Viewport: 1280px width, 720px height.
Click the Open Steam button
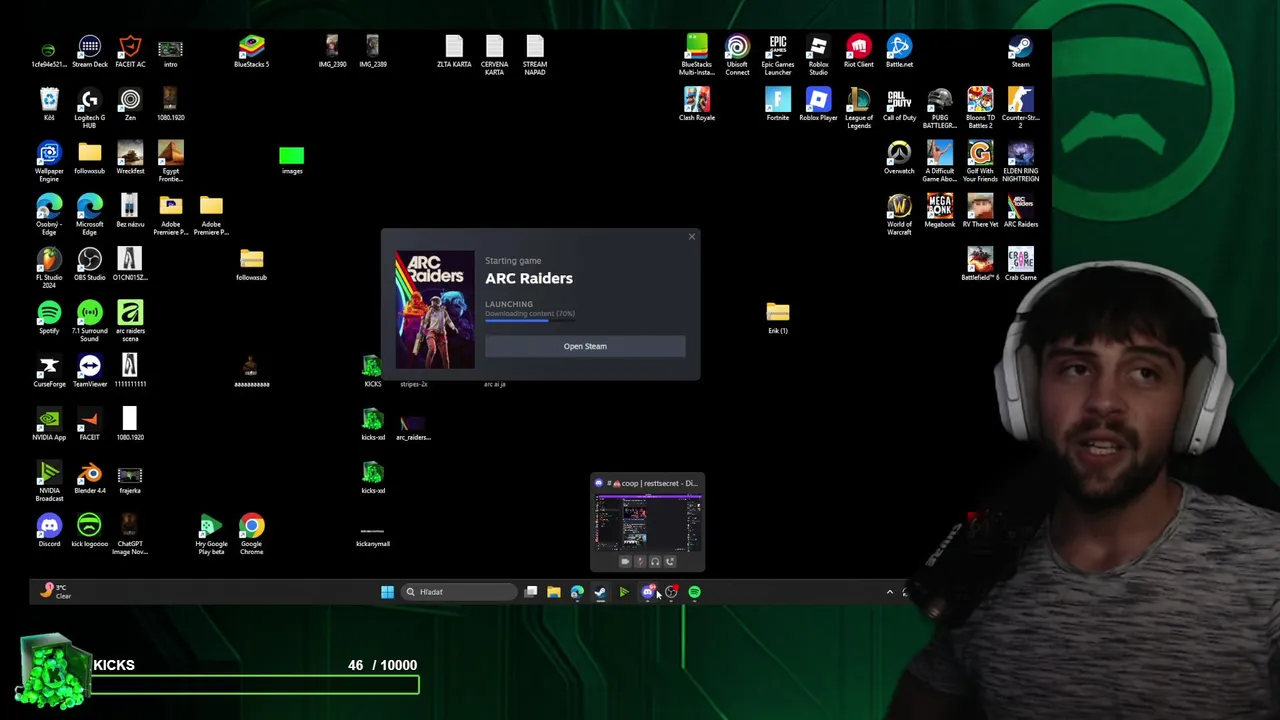point(585,346)
